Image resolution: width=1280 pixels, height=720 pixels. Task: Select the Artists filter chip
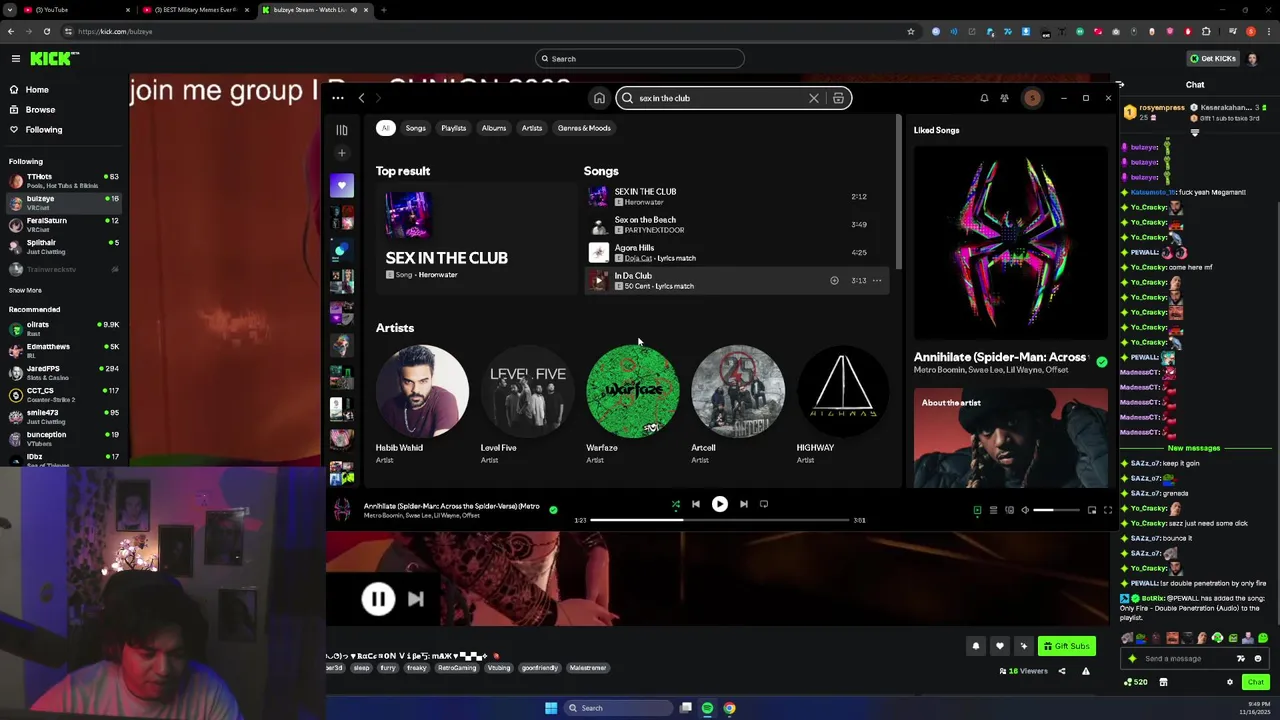click(531, 128)
